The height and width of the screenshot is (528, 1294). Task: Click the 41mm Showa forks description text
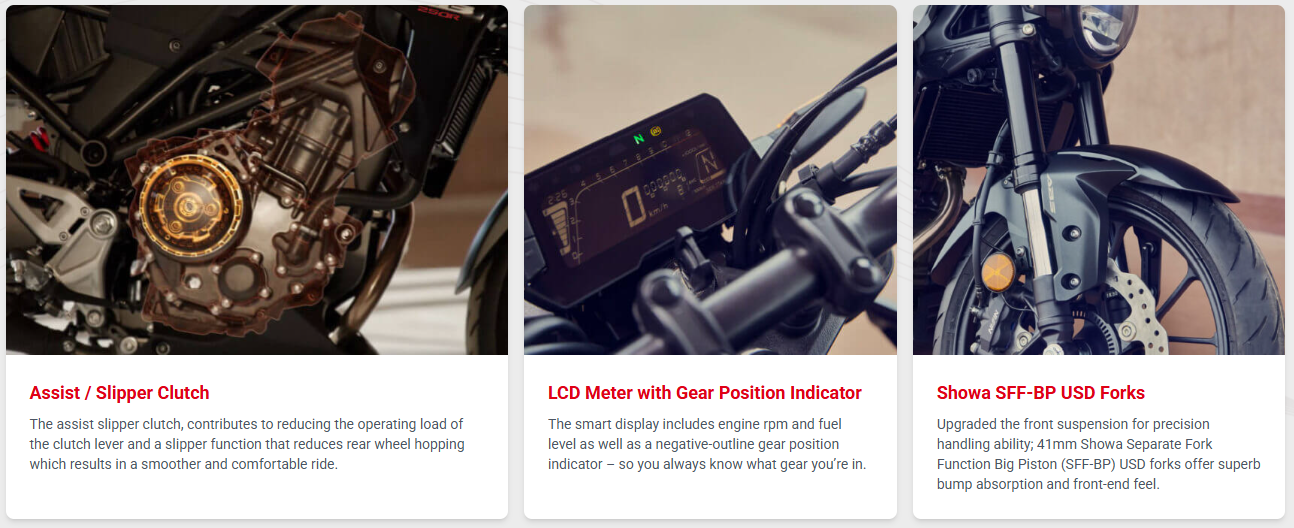pyautogui.click(x=1098, y=454)
